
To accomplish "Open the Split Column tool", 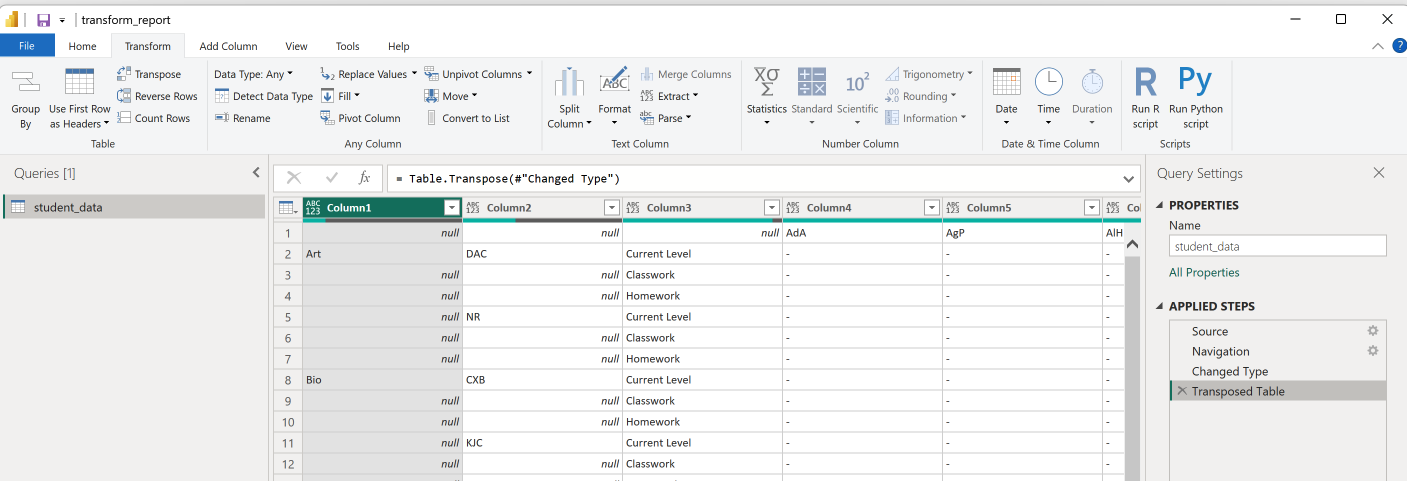I will (569, 99).
